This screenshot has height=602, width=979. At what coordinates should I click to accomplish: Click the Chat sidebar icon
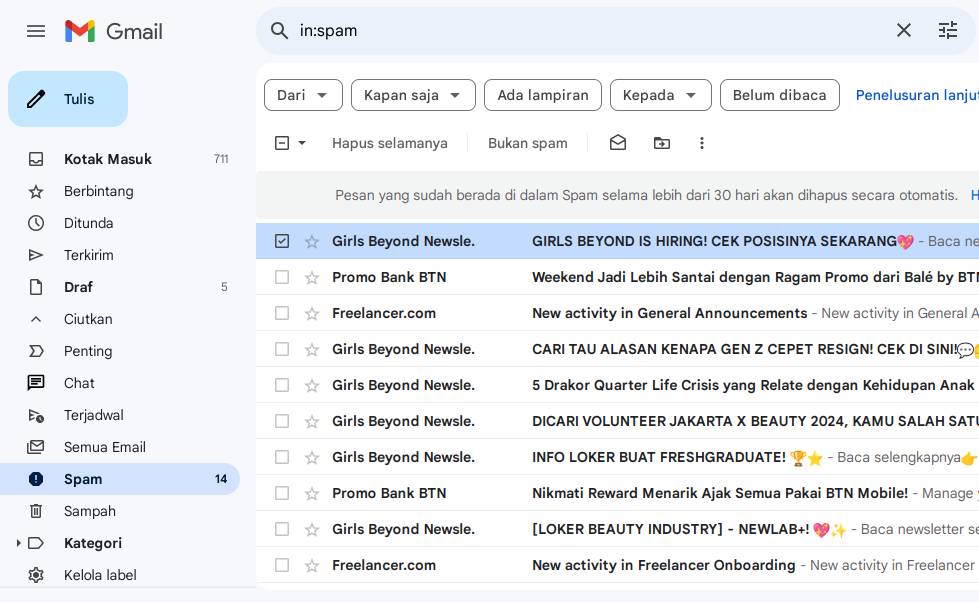coord(36,383)
